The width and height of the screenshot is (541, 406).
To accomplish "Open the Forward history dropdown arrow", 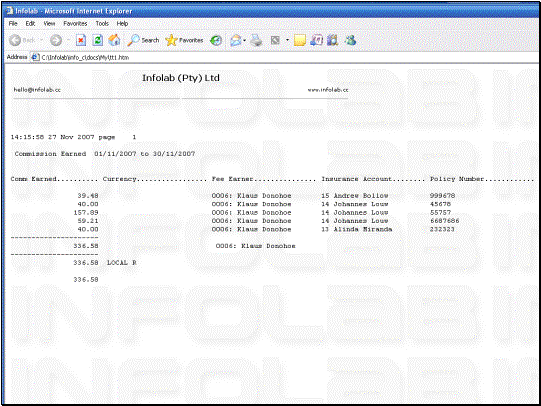I will [x=68, y=40].
